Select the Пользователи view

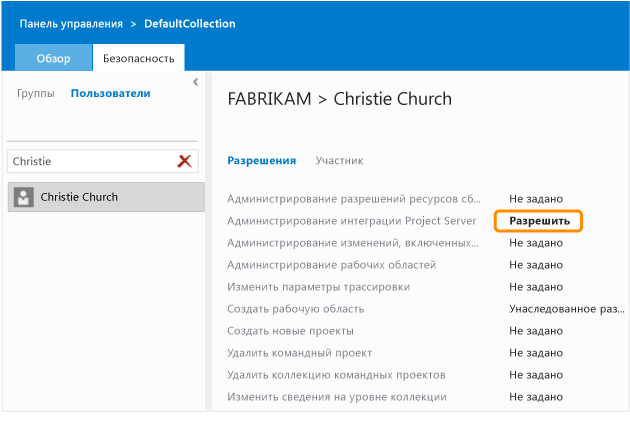click(x=110, y=94)
